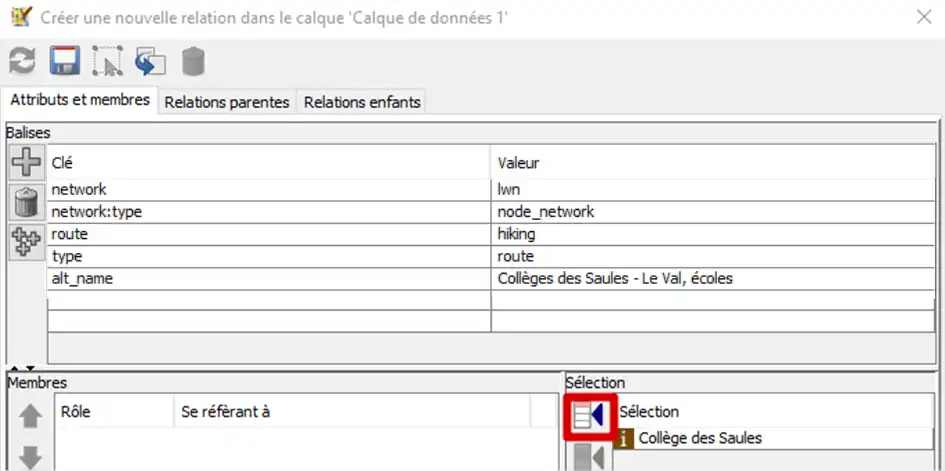Click the paste tags icon below trash
945x471 pixels.
(26, 242)
